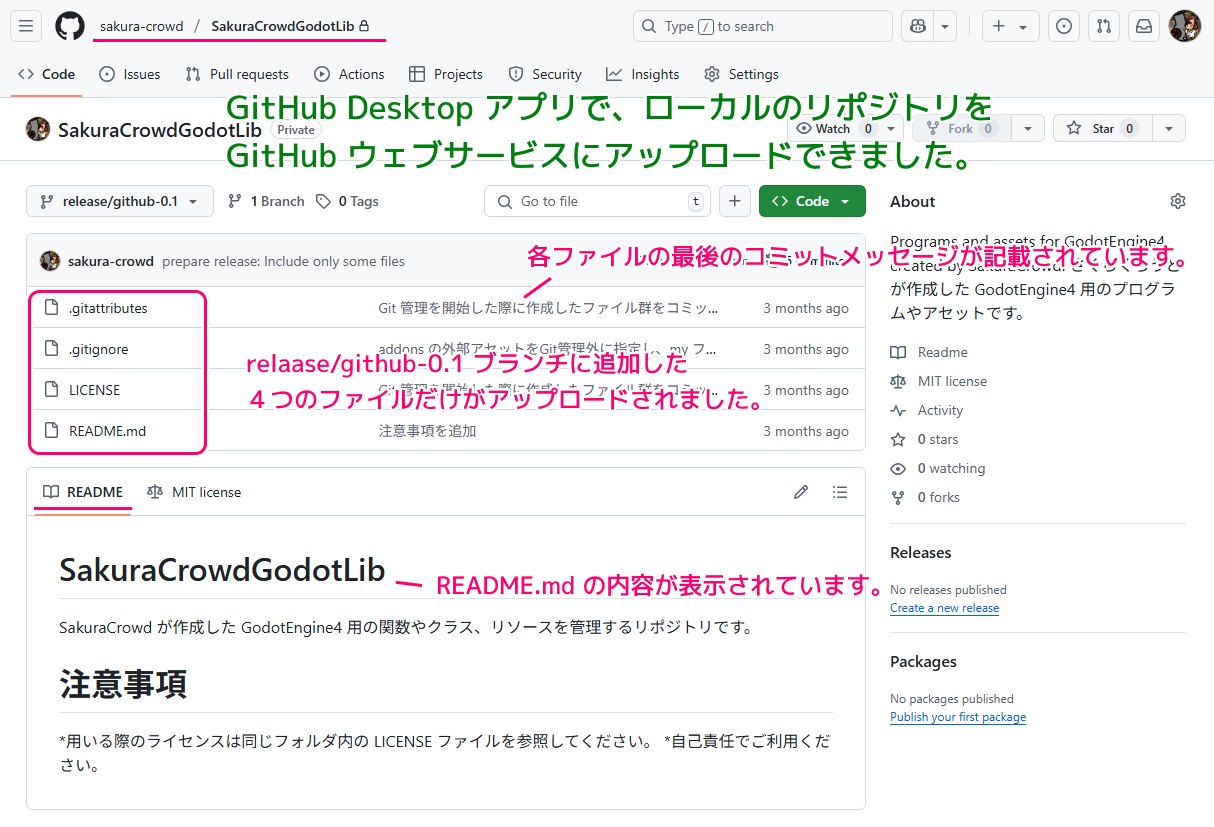Click the Create a new release link
The width and height of the screenshot is (1214, 827).
coord(944,608)
